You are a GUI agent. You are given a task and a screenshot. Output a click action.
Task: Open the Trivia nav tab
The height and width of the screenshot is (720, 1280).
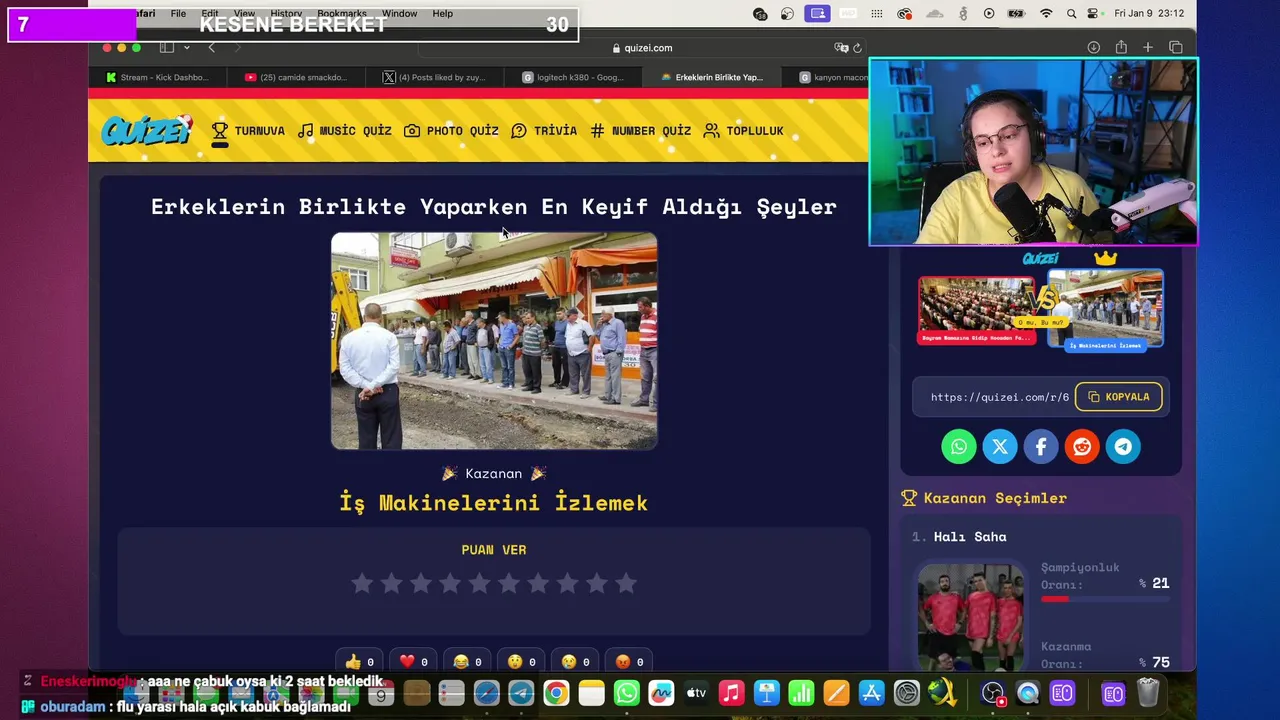click(x=544, y=131)
